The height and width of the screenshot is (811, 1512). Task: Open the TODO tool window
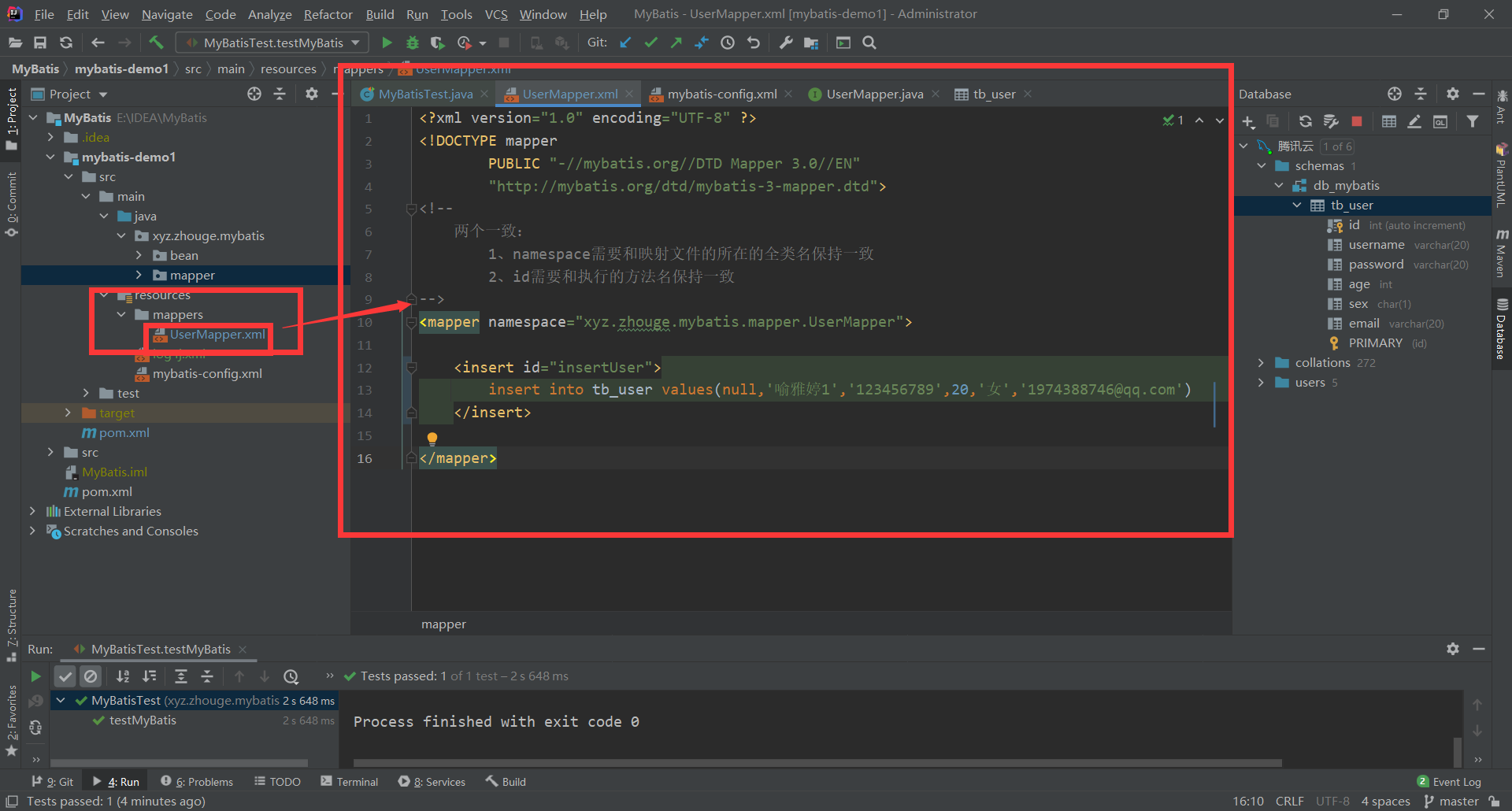tap(277, 781)
